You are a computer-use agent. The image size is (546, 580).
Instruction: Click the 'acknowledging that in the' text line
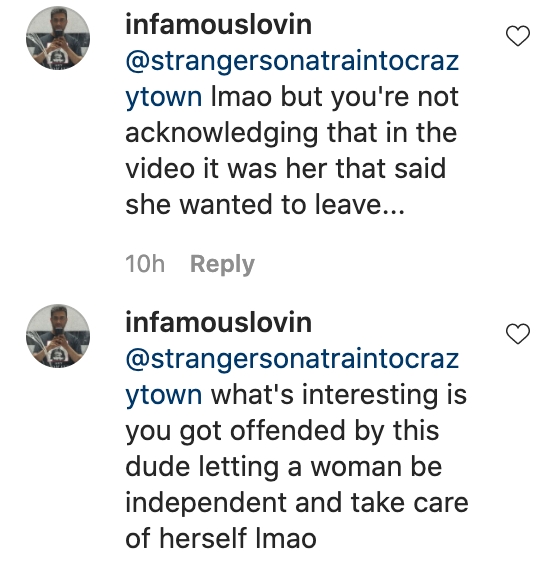click(291, 133)
